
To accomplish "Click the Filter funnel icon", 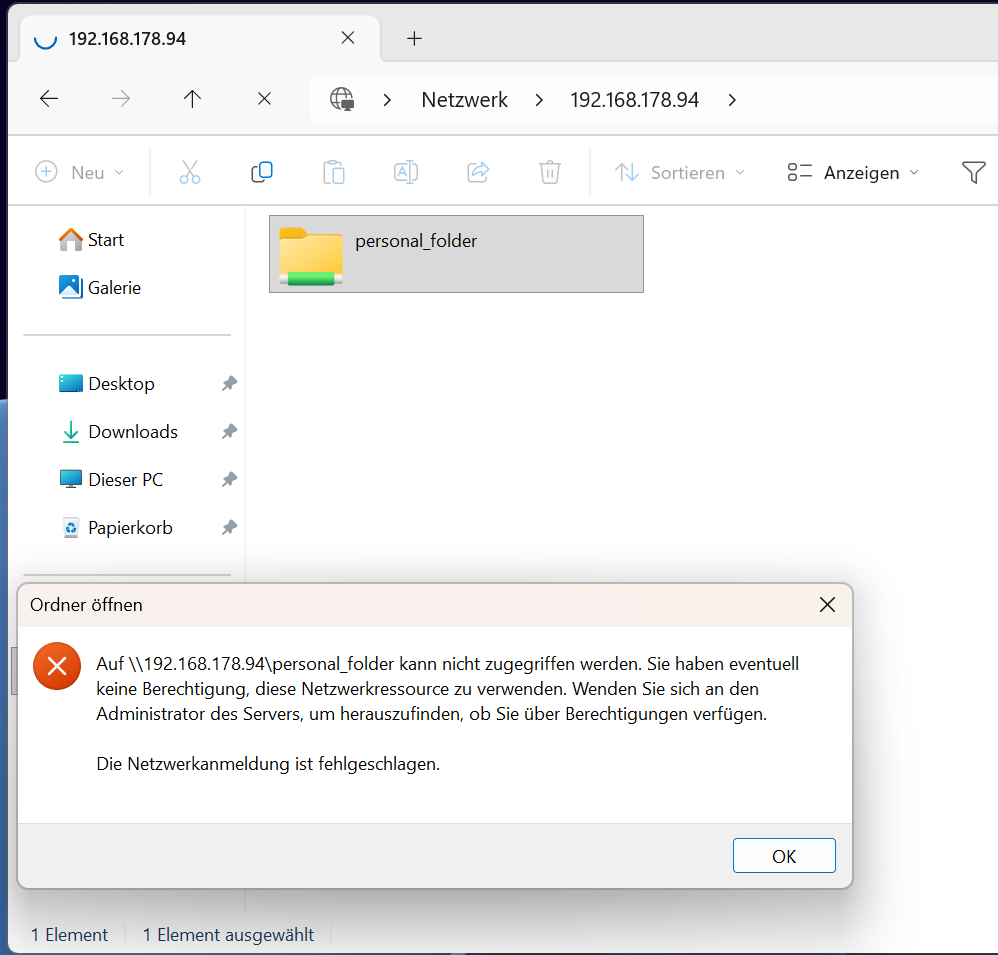I will pos(973,173).
